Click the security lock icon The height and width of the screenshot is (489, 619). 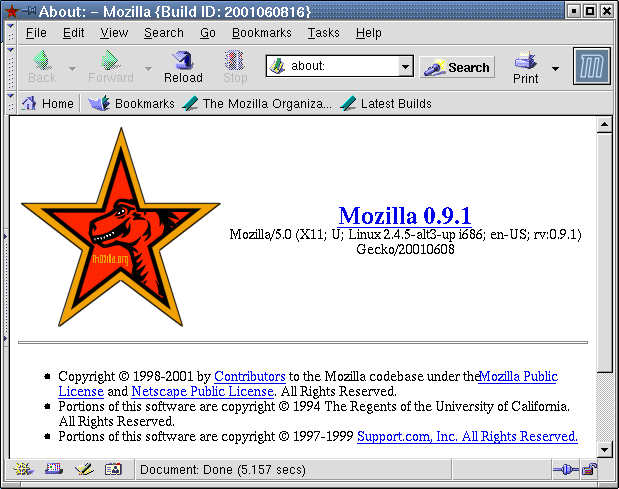(590, 469)
